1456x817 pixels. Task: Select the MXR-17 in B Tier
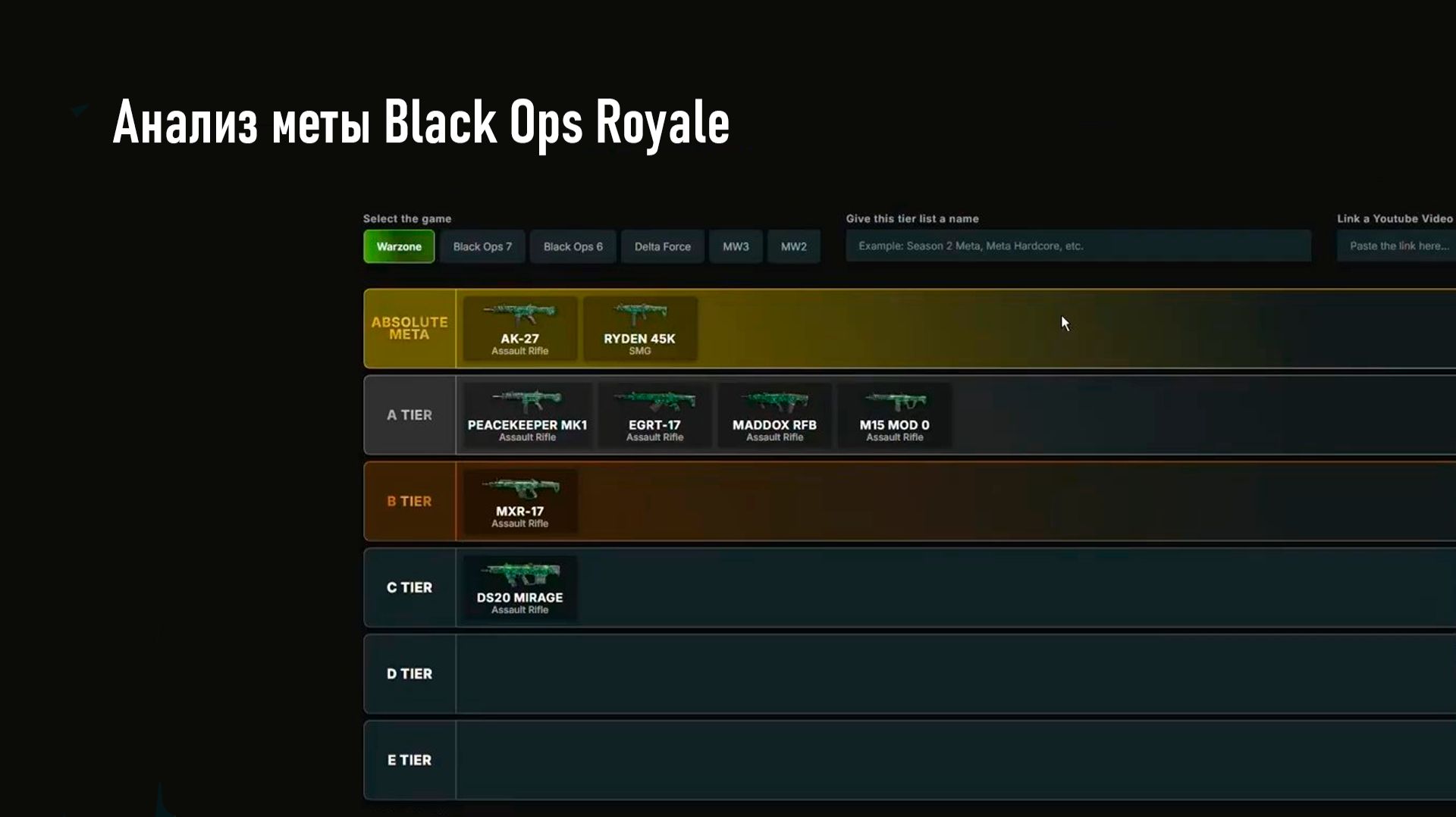click(x=520, y=500)
